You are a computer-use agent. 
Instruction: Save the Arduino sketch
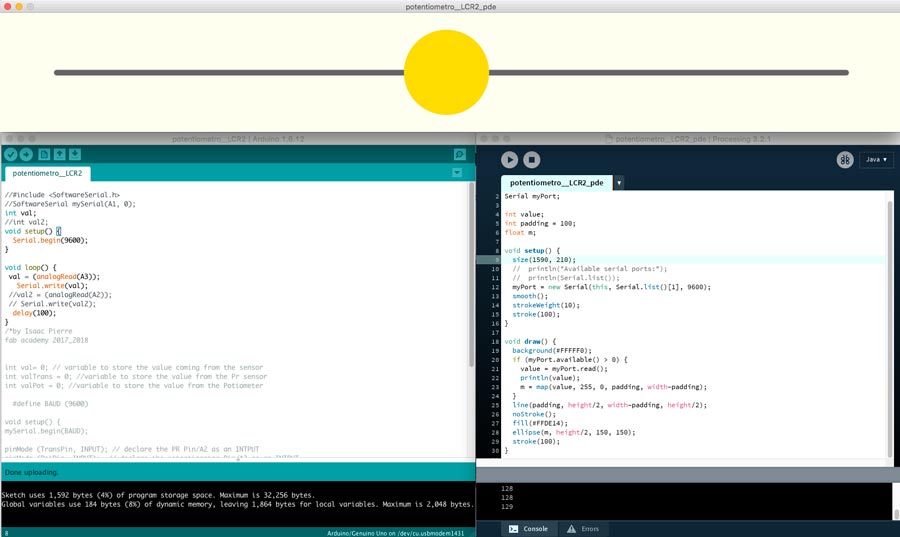75,155
